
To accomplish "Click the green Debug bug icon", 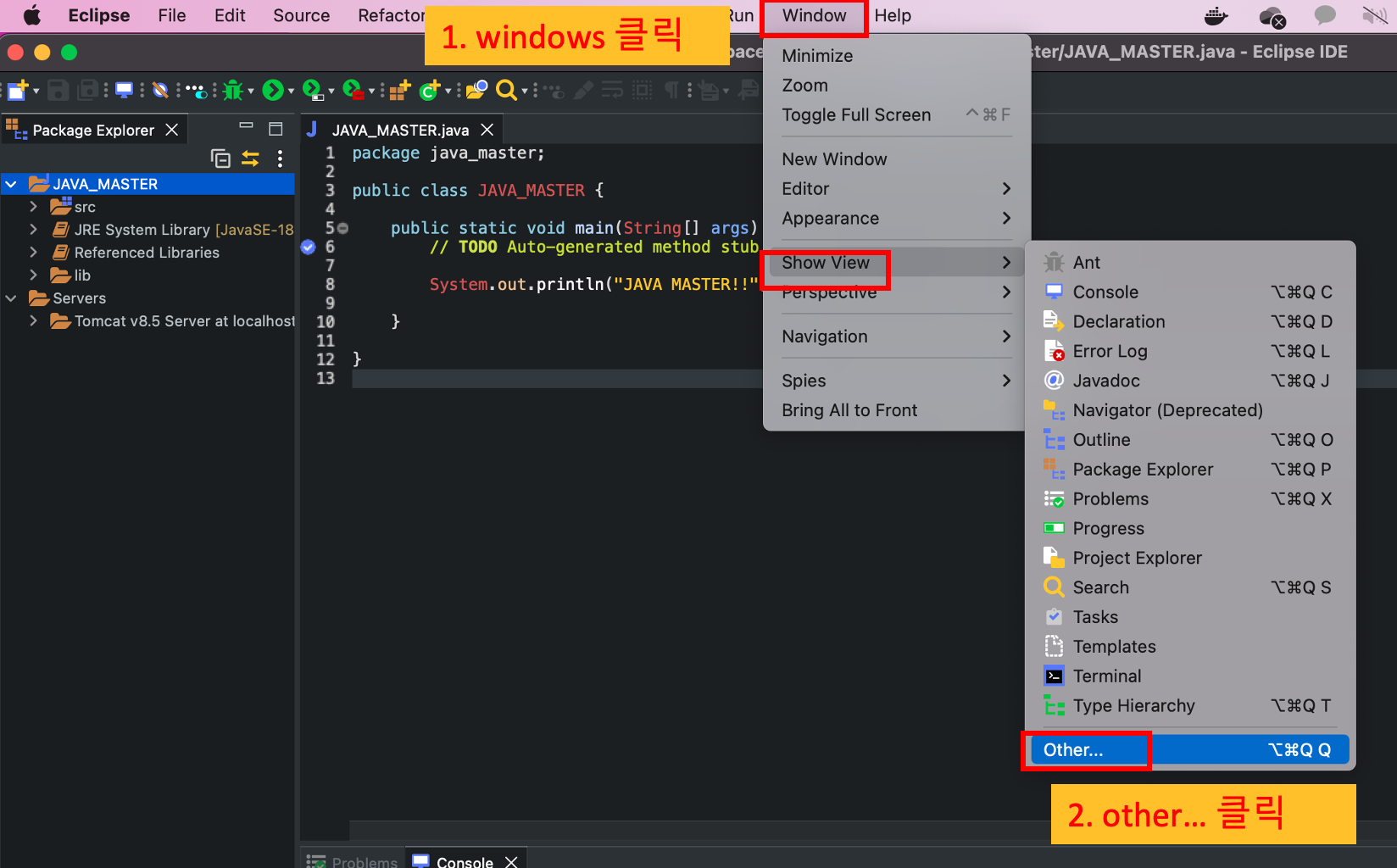I will 233,90.
